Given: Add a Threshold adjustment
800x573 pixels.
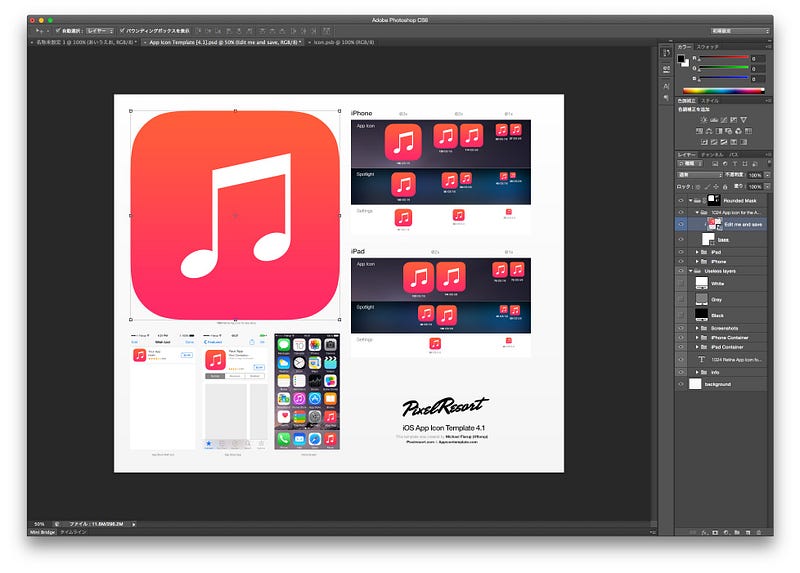Looking at the screenshot, I should [x=724, y=142].
